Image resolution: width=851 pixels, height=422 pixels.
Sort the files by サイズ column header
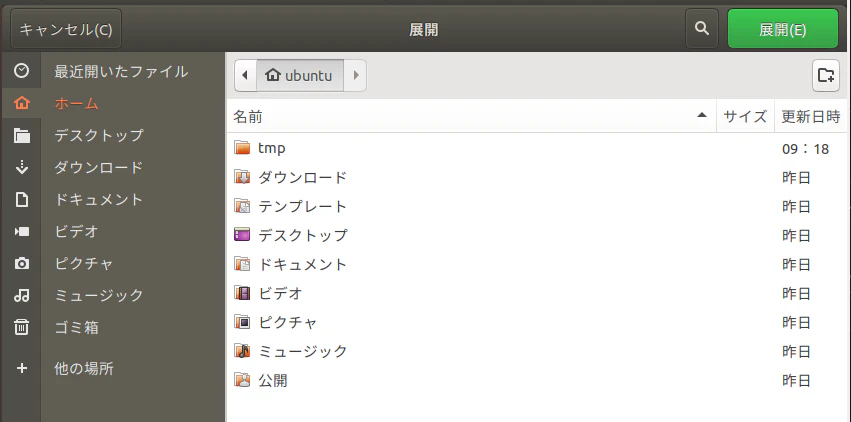745,116
